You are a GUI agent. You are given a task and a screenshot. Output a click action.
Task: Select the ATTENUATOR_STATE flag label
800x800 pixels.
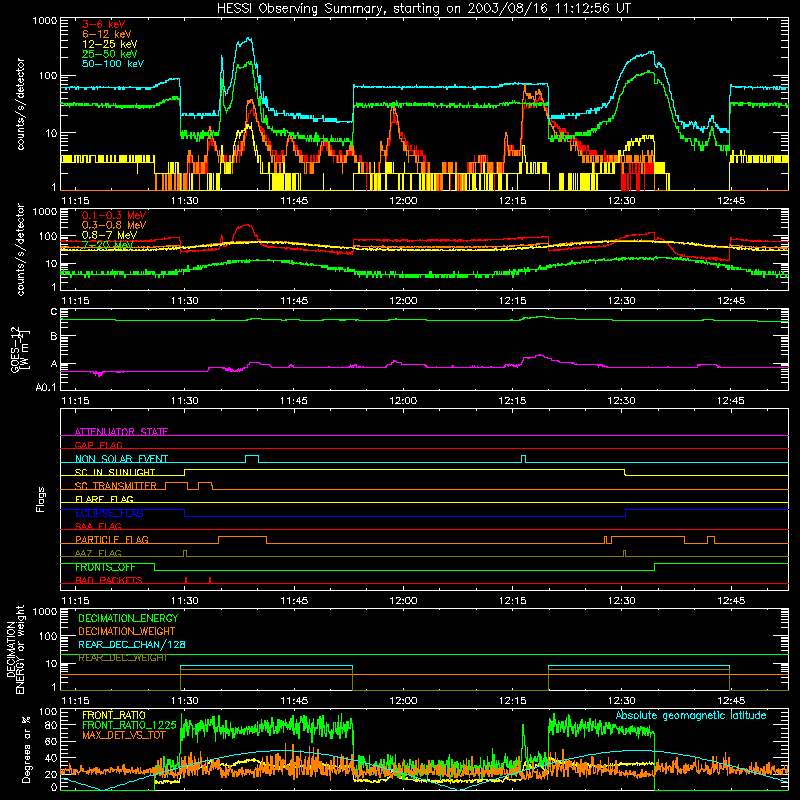121,432
